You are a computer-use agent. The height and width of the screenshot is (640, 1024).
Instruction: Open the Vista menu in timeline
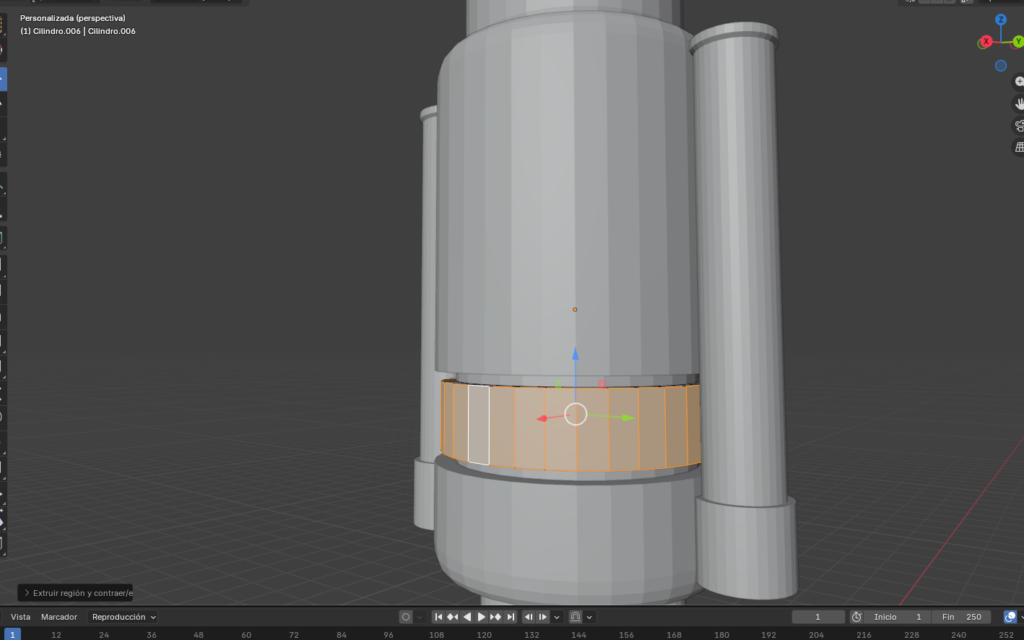click(x=20, y=617)
